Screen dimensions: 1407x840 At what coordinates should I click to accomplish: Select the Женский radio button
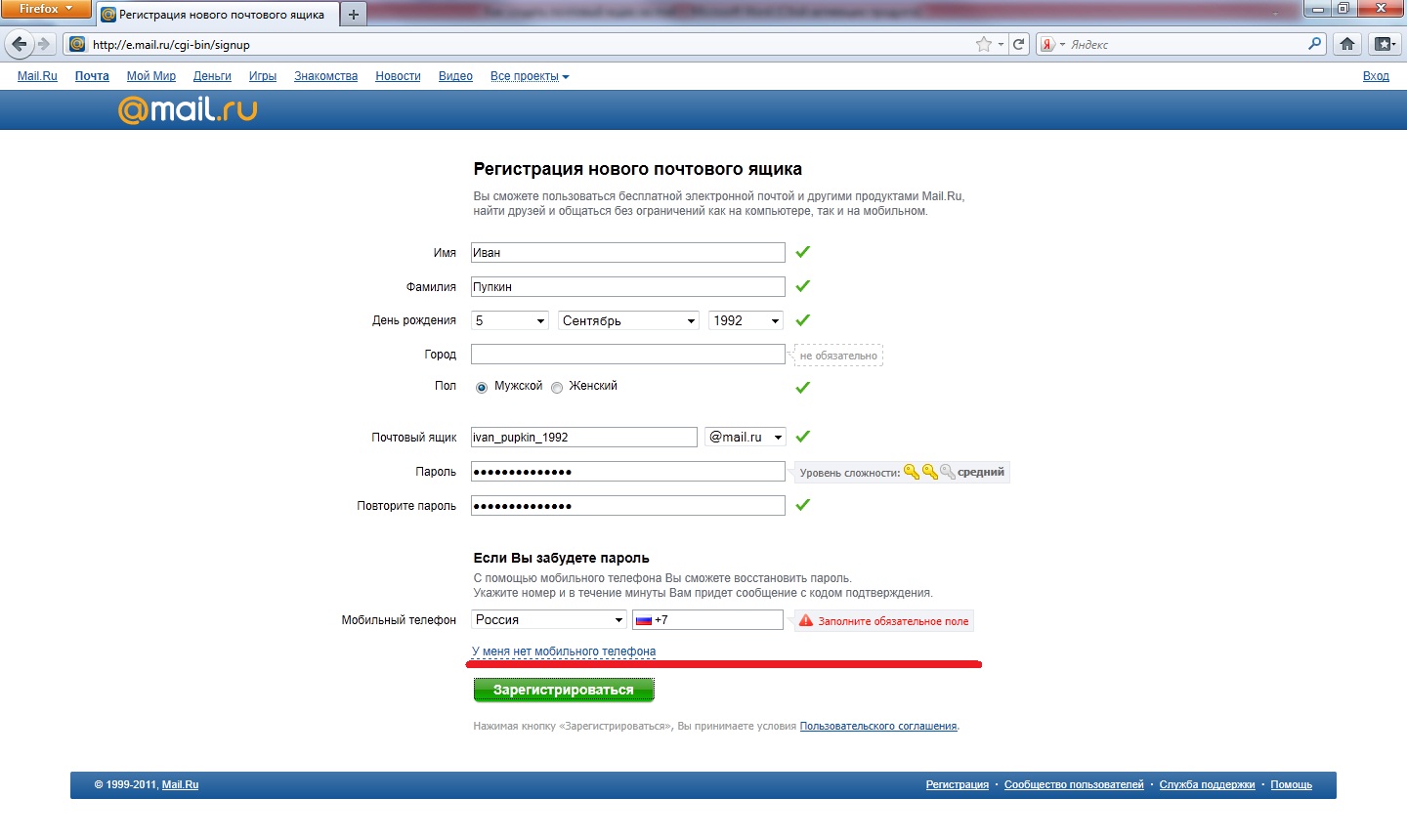[557, 388]
